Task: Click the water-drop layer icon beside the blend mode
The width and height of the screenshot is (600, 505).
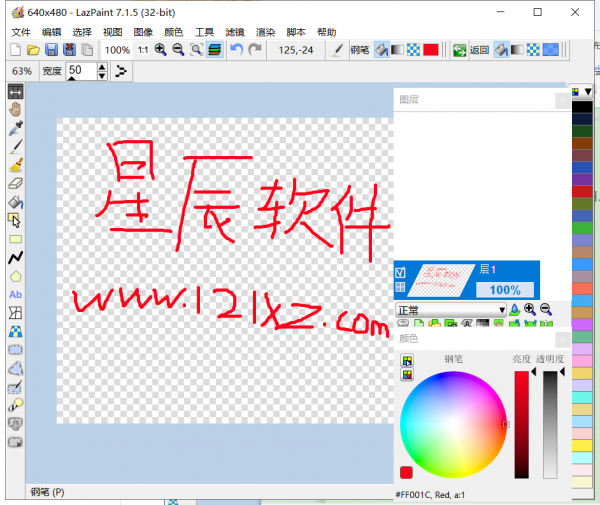Action: 514,309
